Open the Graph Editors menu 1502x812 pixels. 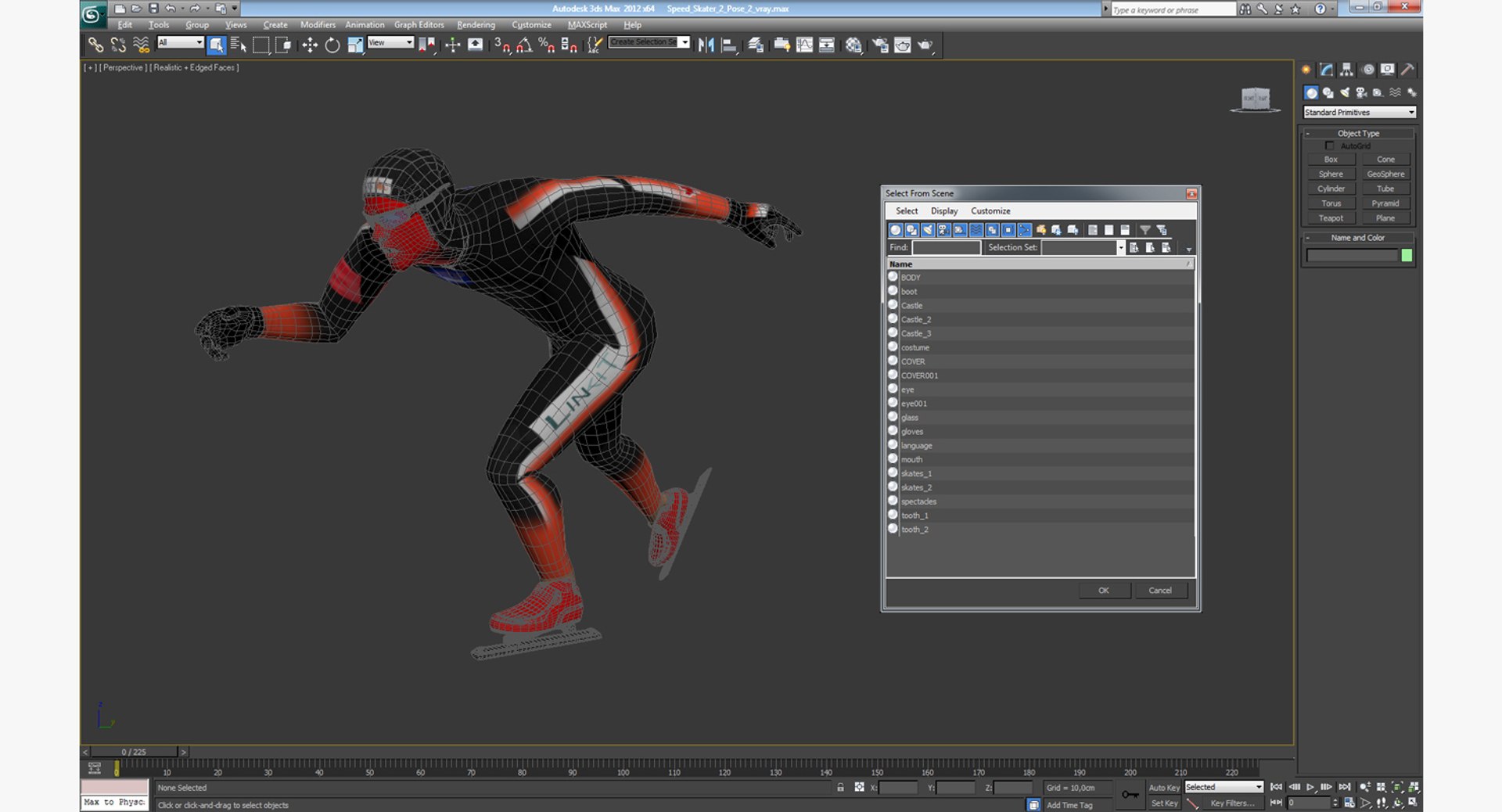pos(419,25)
